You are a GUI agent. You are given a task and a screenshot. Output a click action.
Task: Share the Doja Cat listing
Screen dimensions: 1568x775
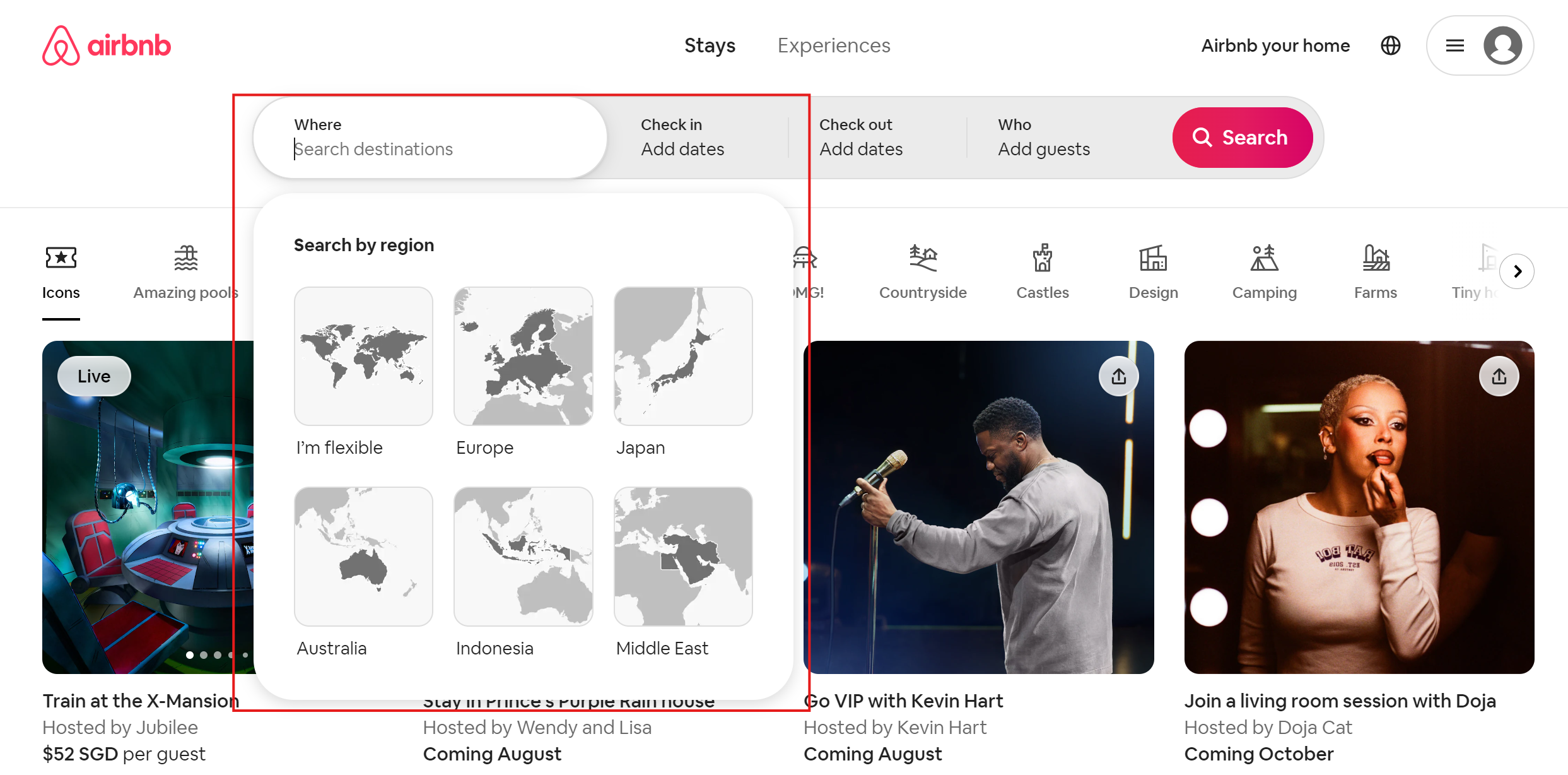(x=1499, y=377)
